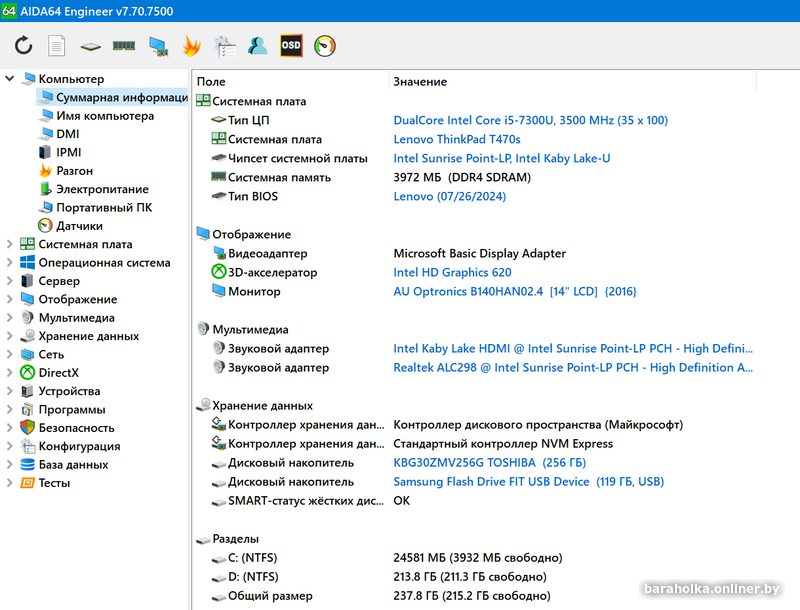
Task: Open the sensor gauge toolbar icon
Action: (x=324, y=46)
